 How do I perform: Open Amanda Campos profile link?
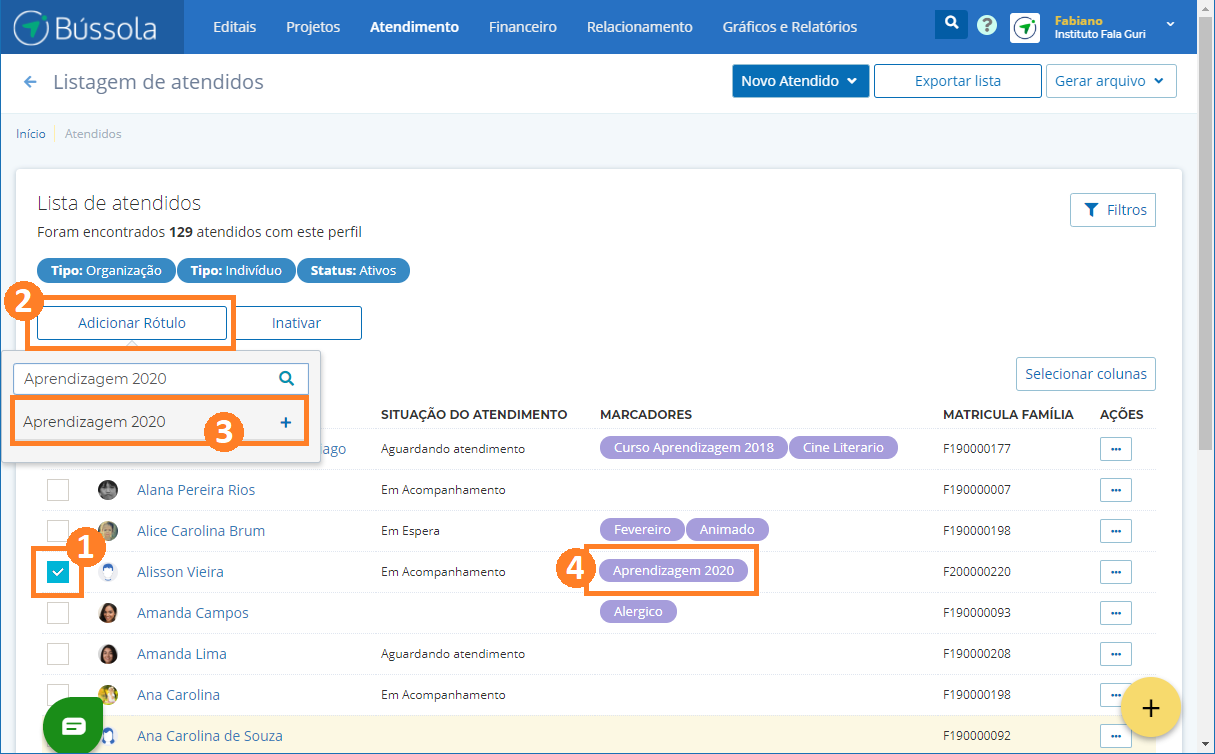pos(192,613)
